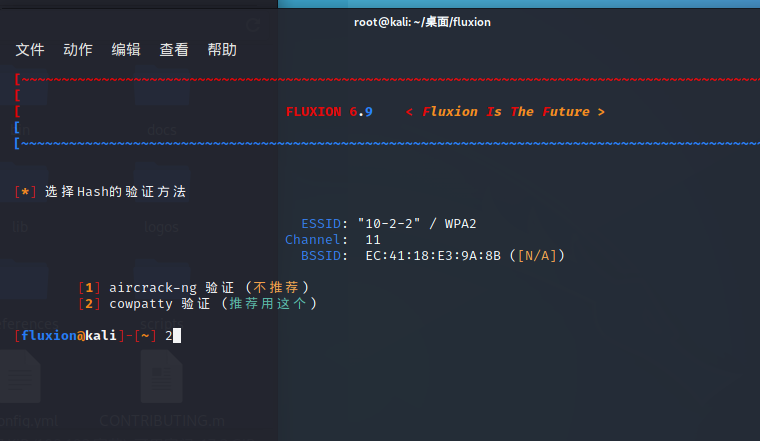Open the 动作 menu
Viewport: 760px width, 441px height.
(78, 49)
